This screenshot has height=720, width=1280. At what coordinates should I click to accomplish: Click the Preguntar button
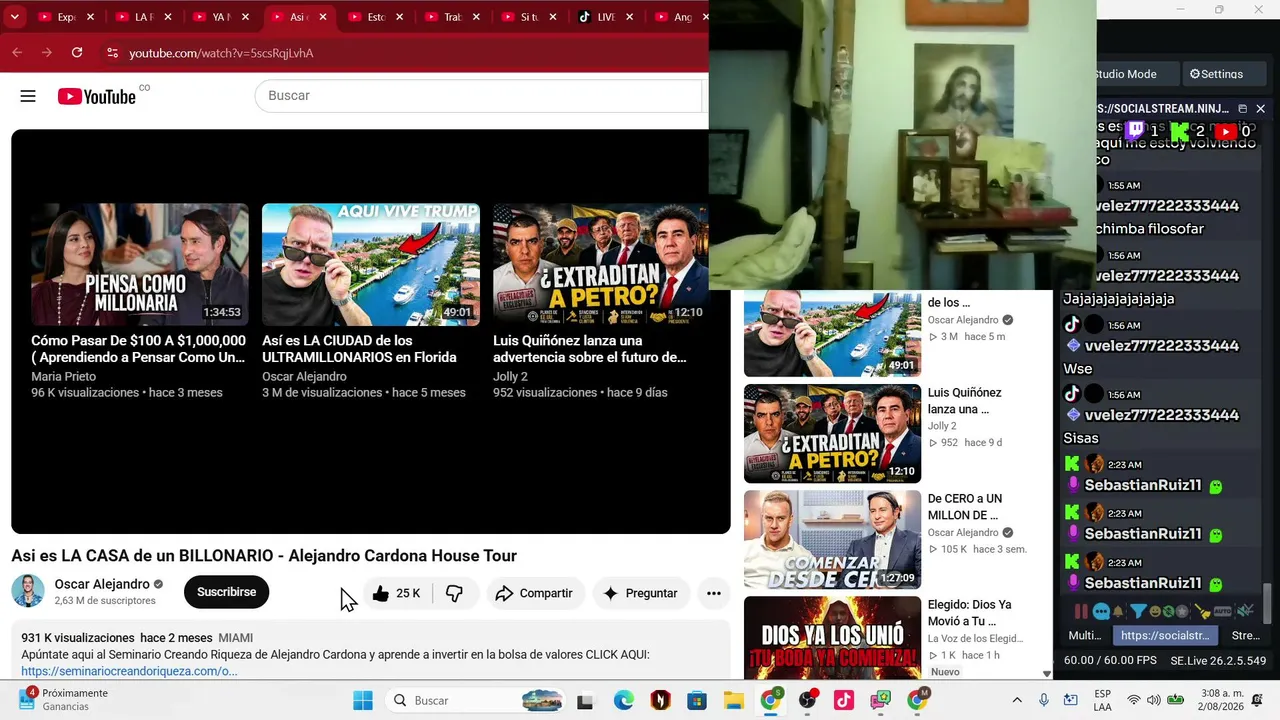tap(641, 593)
